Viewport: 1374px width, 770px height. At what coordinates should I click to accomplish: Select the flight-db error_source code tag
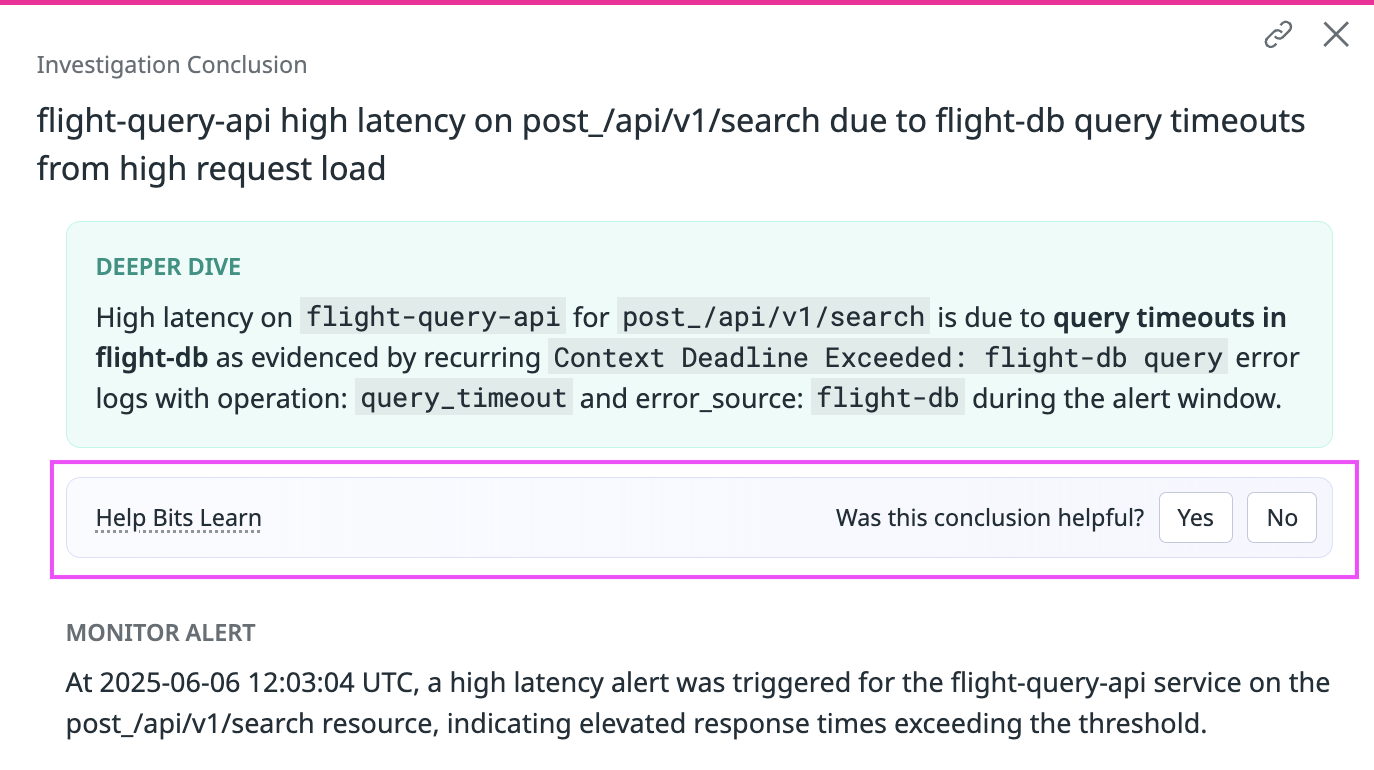click(887, 399)
